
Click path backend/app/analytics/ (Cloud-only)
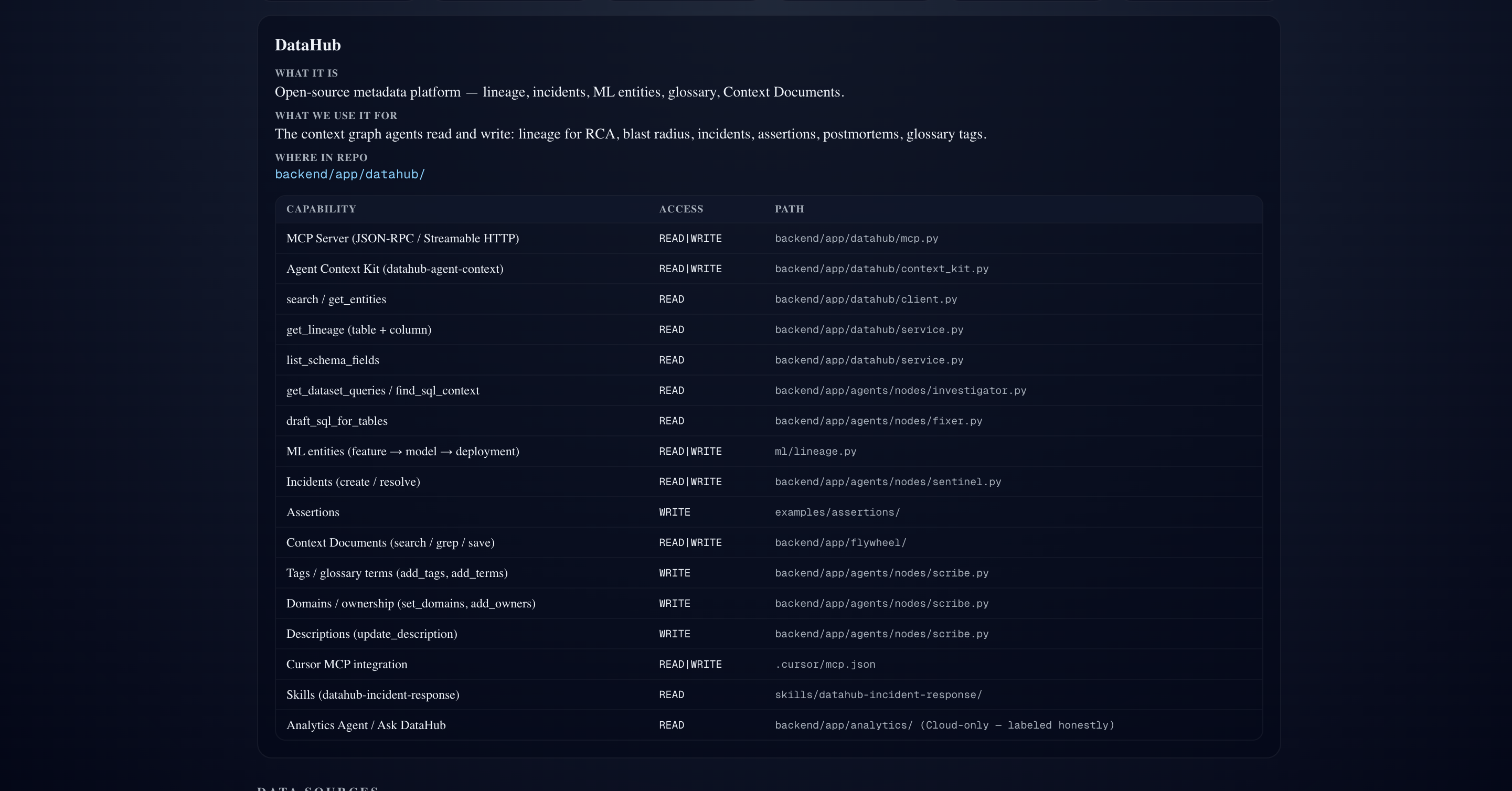[x=944, y=726]
